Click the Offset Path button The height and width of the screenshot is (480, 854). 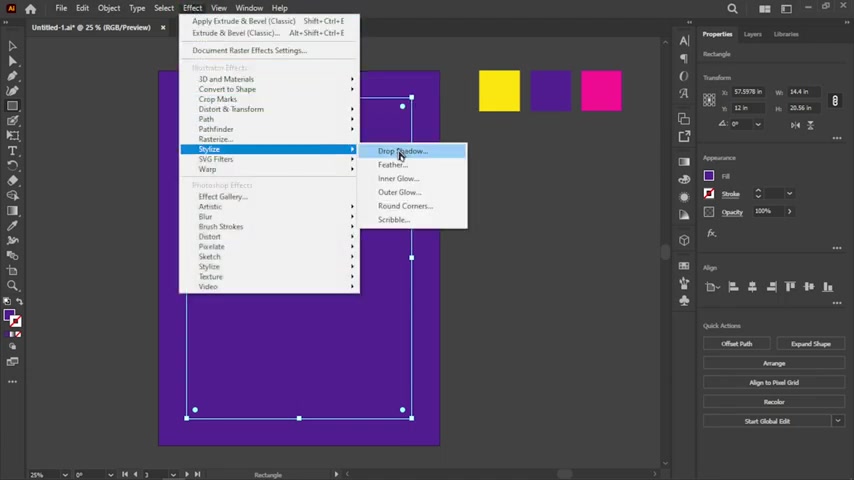(736, 344)
